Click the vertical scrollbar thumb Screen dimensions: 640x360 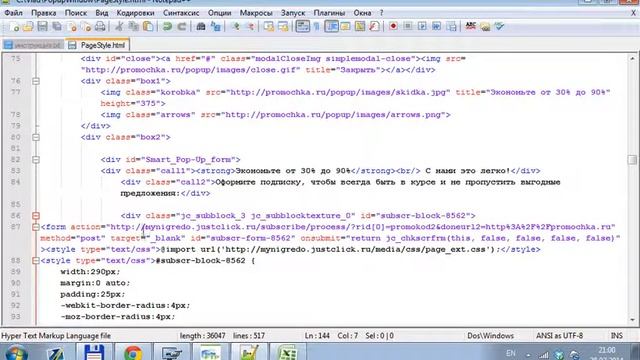[632, 160]
